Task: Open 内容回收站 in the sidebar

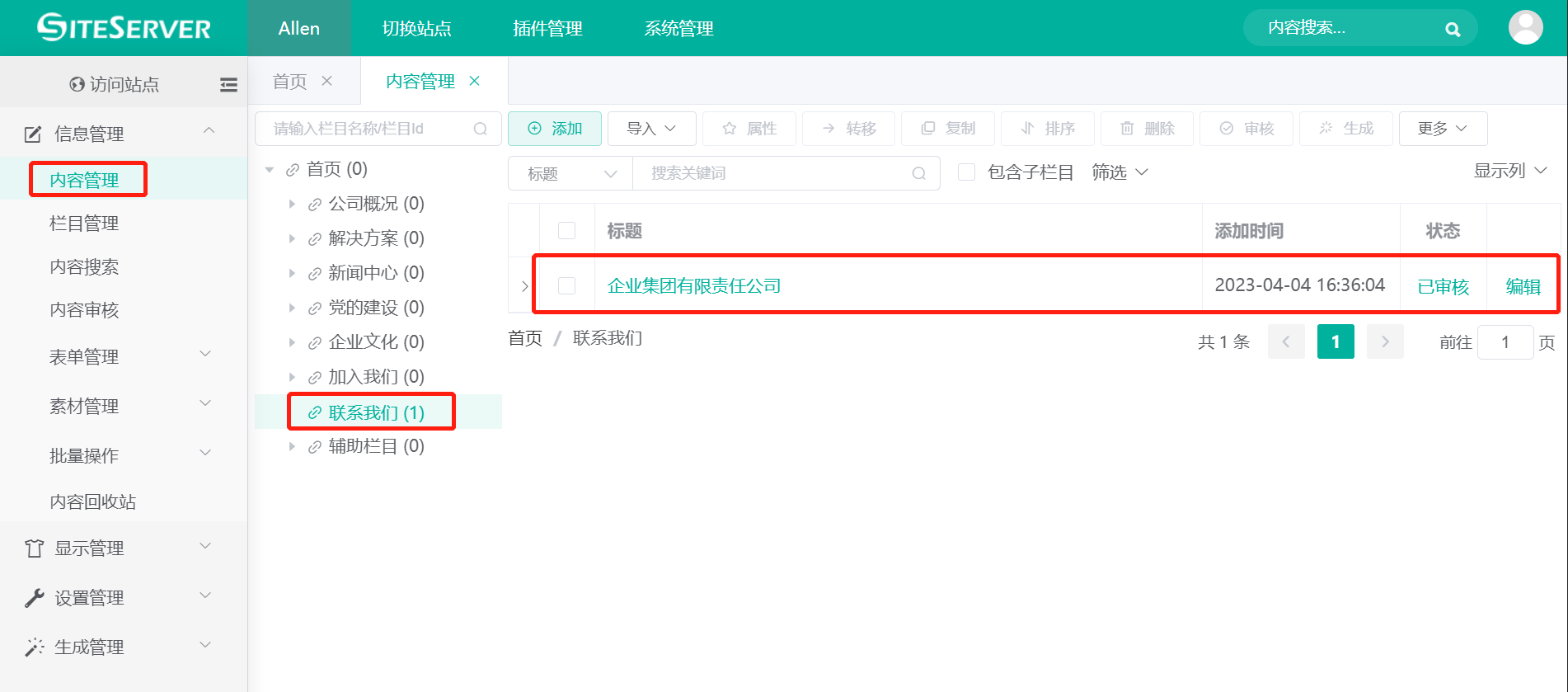Action: click(x=93, y=502)
